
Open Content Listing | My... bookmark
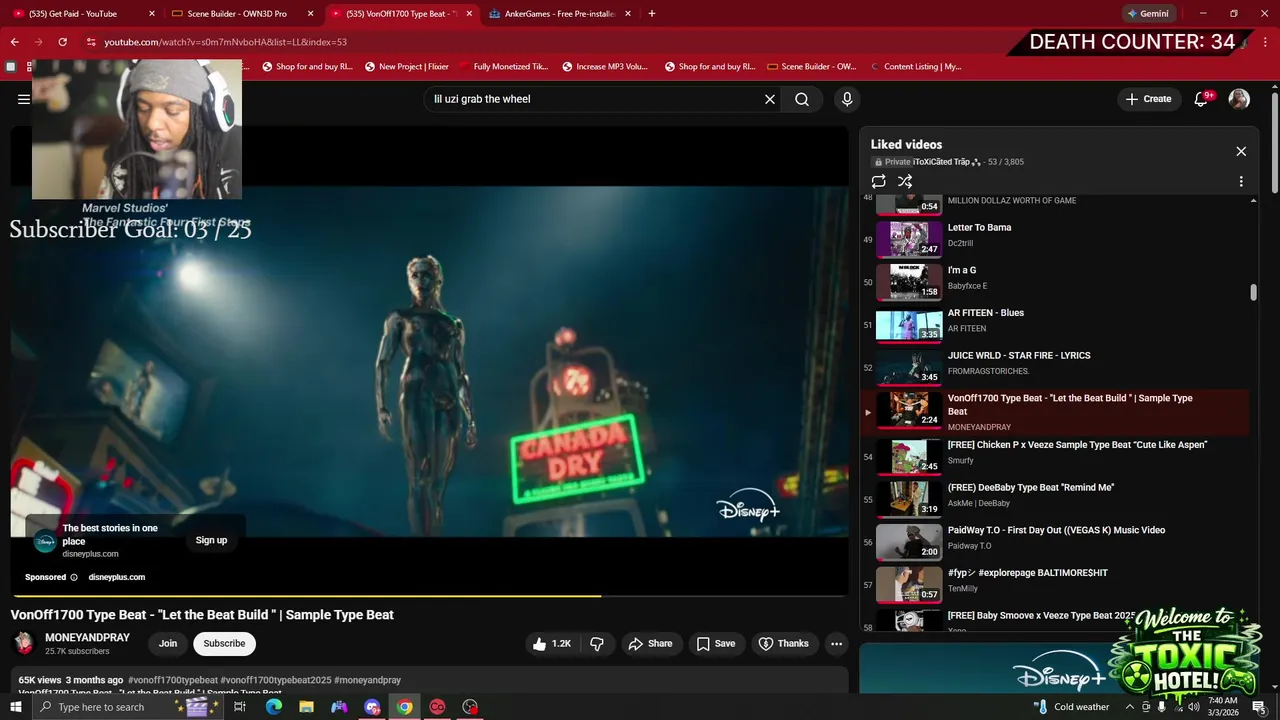click(x=915, y=67)
